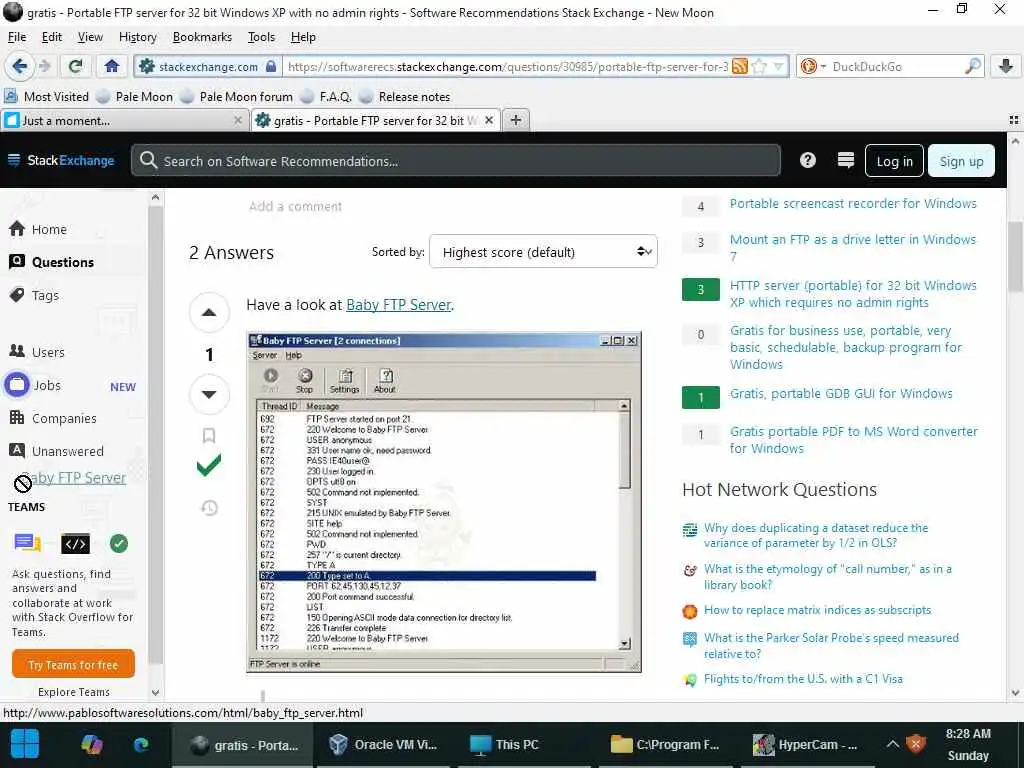Open the View menu
This screenshot has height=768, width=1024.
(x=90, y=37)
